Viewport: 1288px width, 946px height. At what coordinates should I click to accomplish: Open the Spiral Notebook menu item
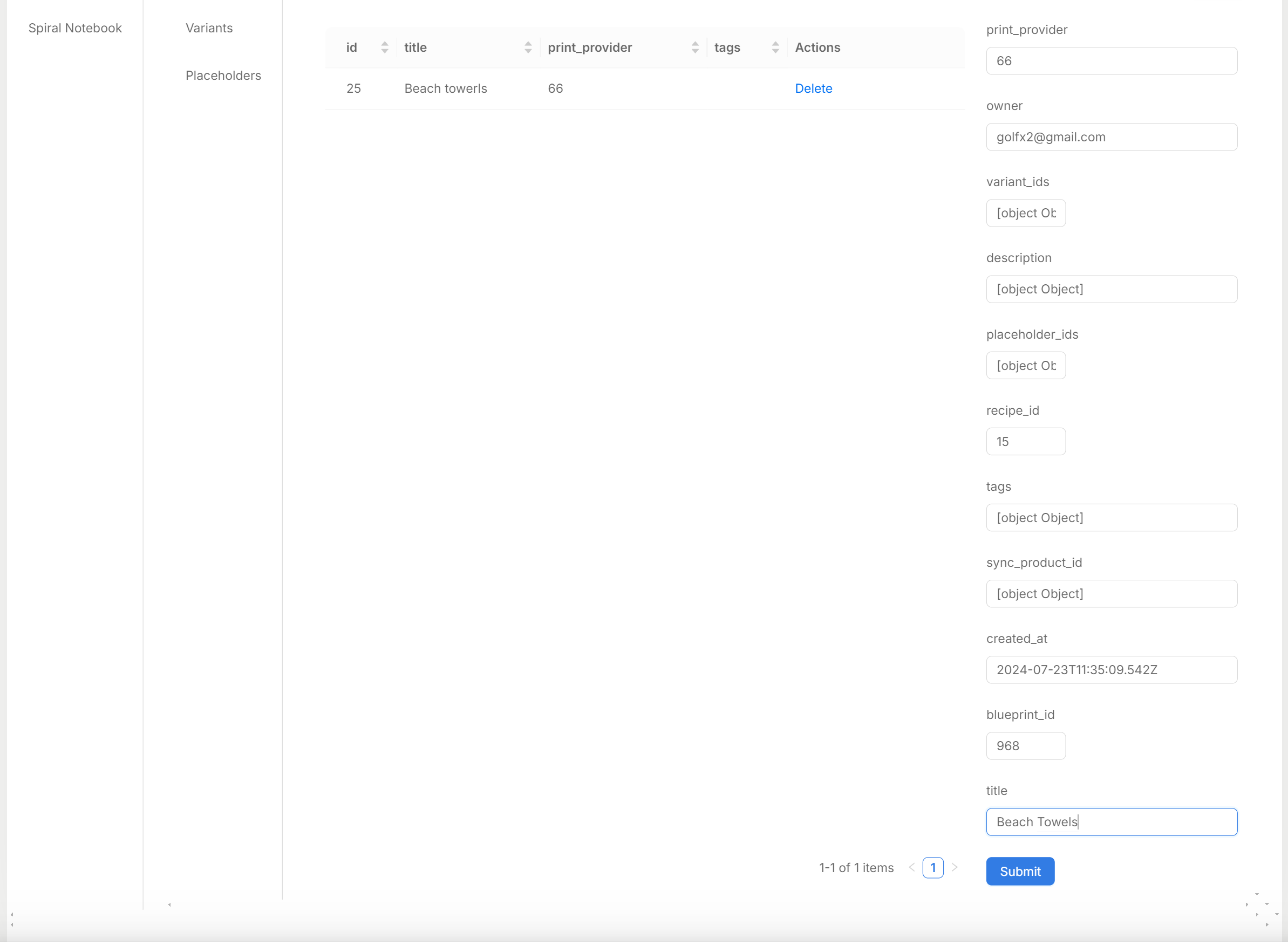(x=75, y=28)
